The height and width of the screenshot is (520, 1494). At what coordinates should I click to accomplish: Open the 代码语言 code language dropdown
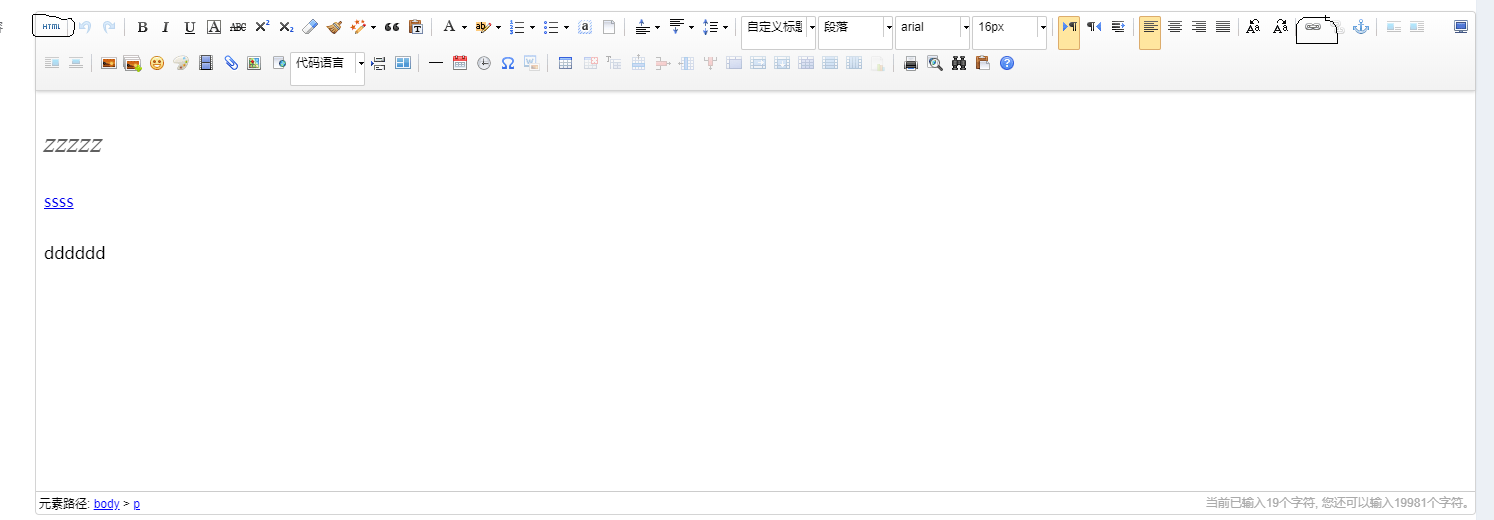point(361,63)
